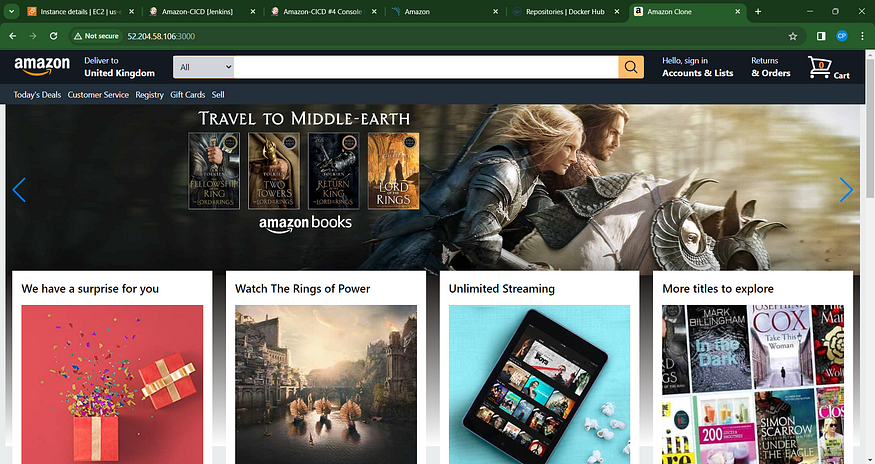875x464 pixels.
Task: Open Today's Deals link
Action: tap(37, 95)
